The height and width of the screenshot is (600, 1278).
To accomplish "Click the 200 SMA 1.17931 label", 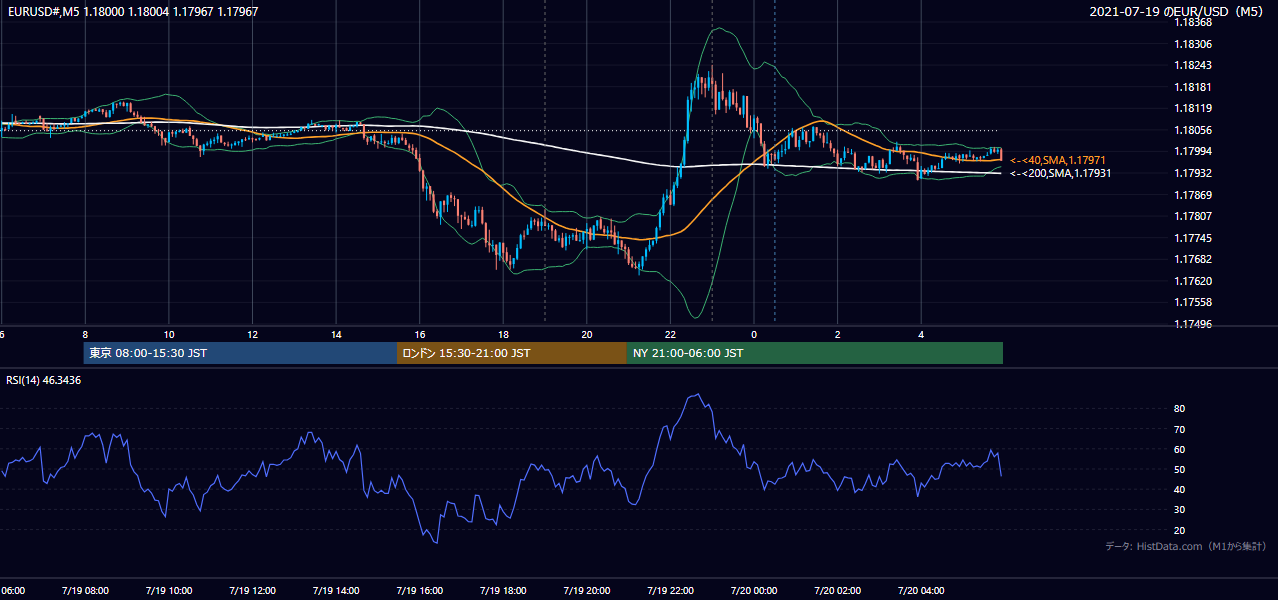I will (x=1060, y=173).
